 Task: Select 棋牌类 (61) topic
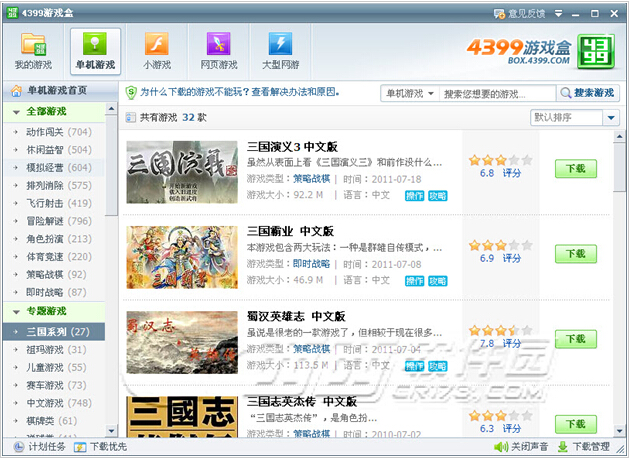tap(54, 421)
